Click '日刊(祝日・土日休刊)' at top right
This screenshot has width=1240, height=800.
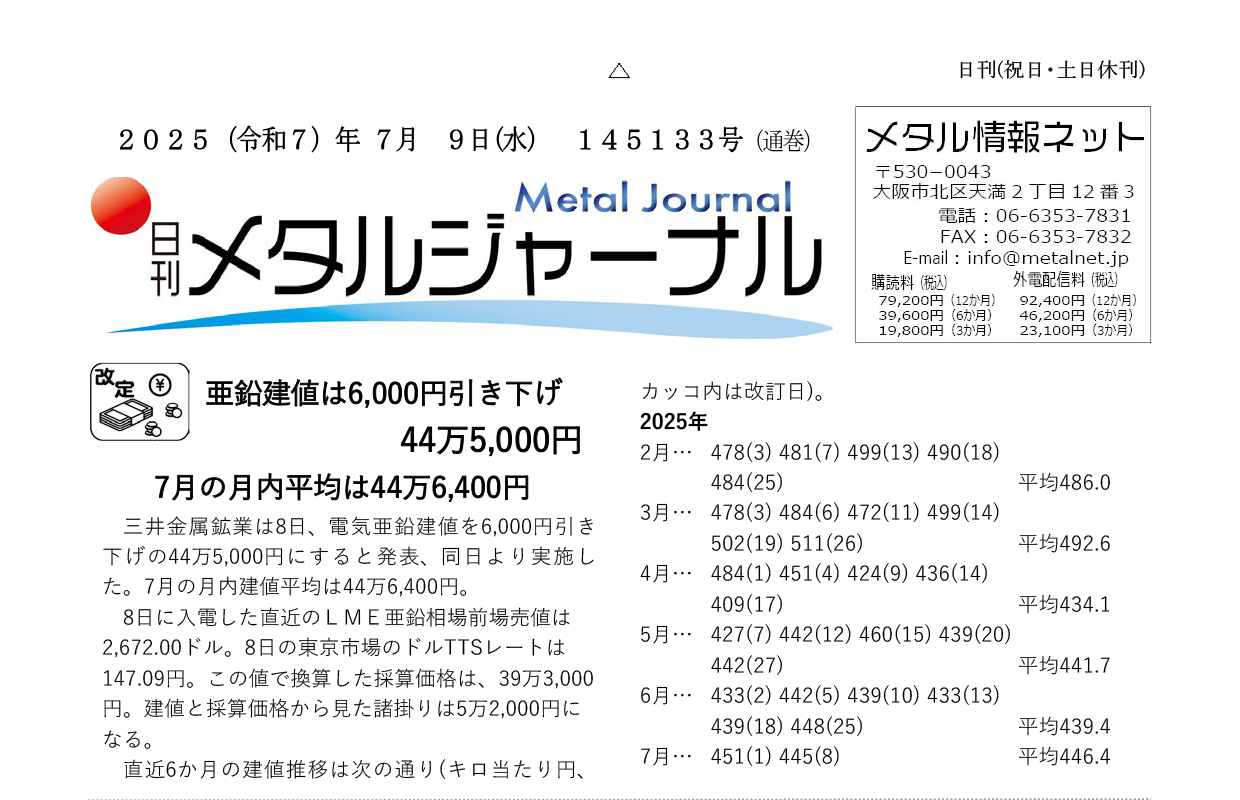point(1051,70)
